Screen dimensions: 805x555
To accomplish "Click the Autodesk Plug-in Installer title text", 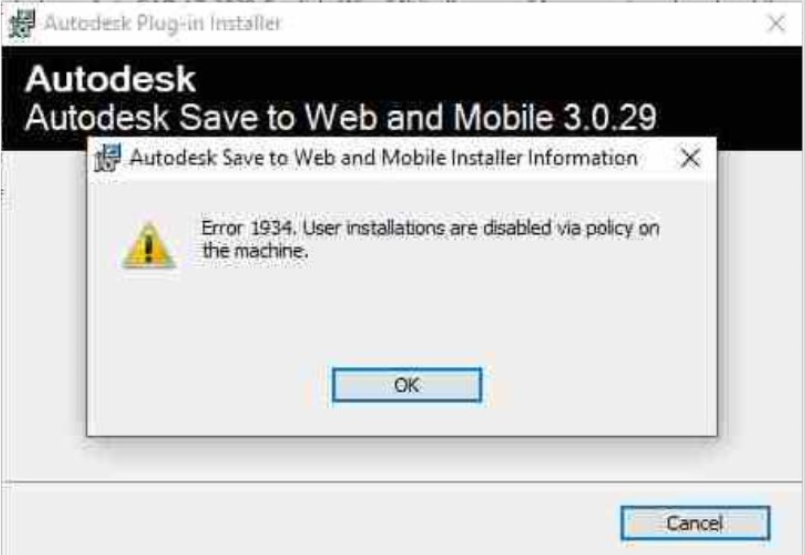I will point(163,23).
